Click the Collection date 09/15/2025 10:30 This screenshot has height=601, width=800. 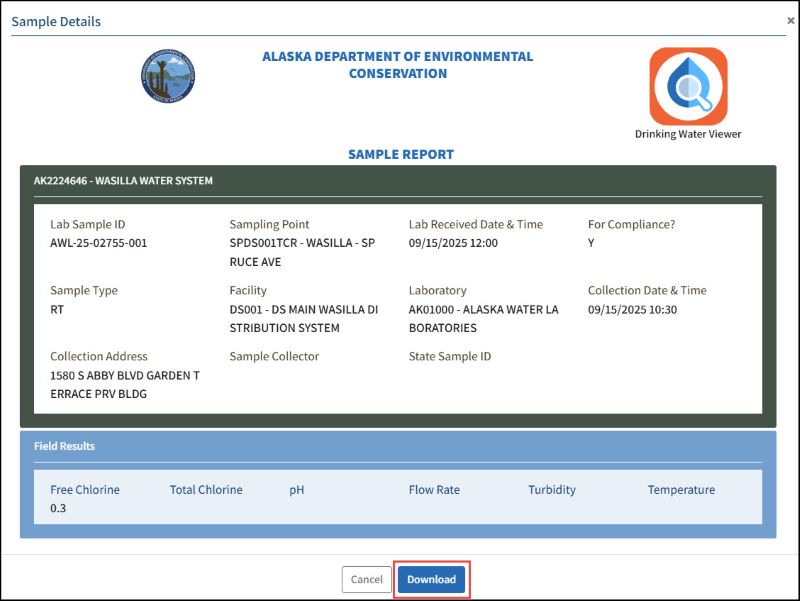[632, 309]
